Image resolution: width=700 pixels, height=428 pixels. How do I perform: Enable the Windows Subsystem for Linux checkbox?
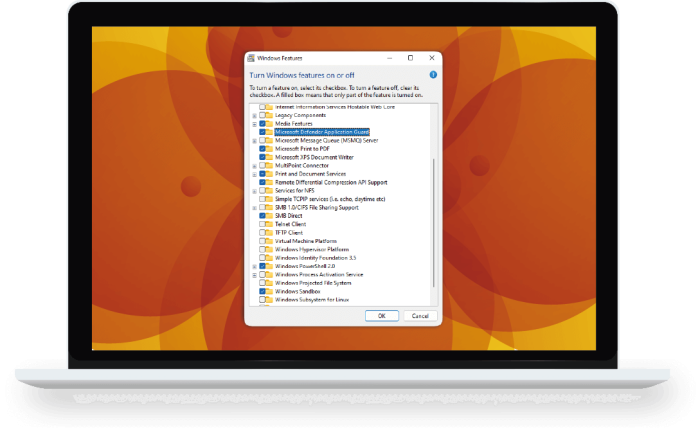click(262, 299)
